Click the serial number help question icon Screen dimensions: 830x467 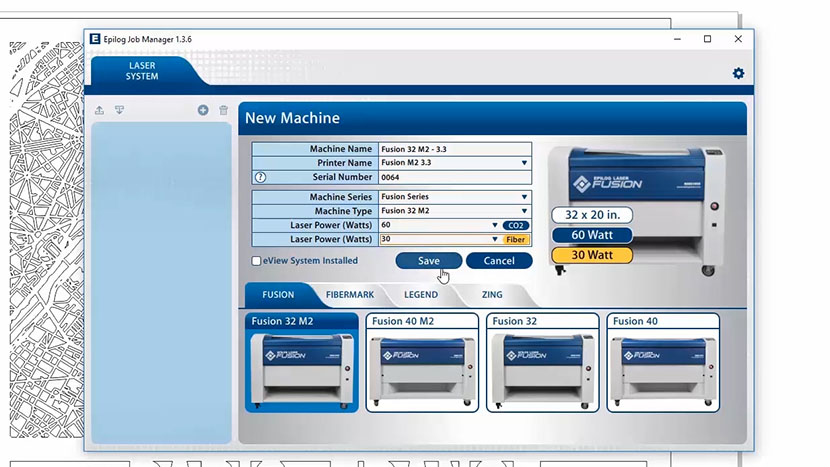coord(260,177)
